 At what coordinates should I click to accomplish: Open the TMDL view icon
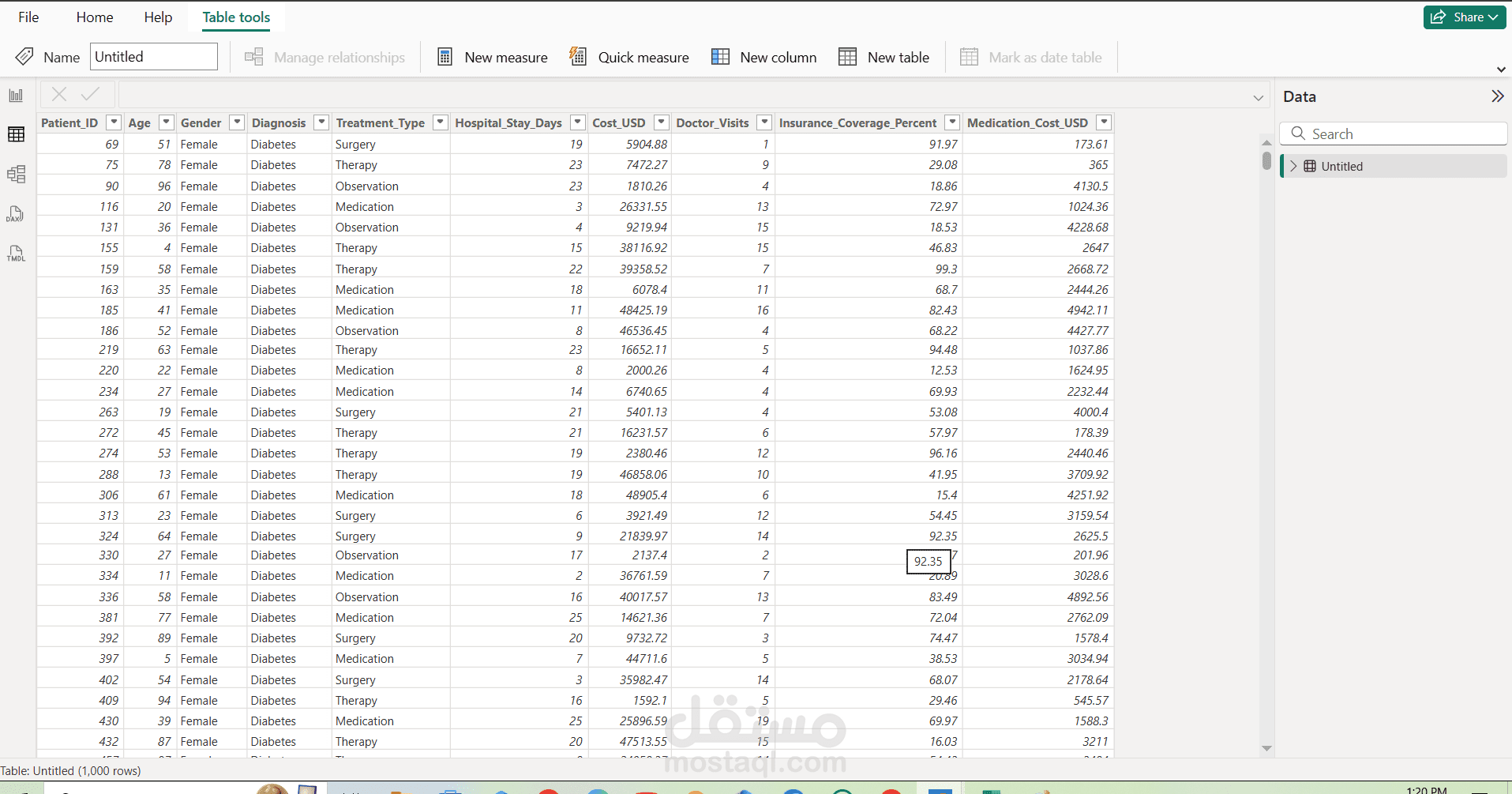click(x=16, y=254)
